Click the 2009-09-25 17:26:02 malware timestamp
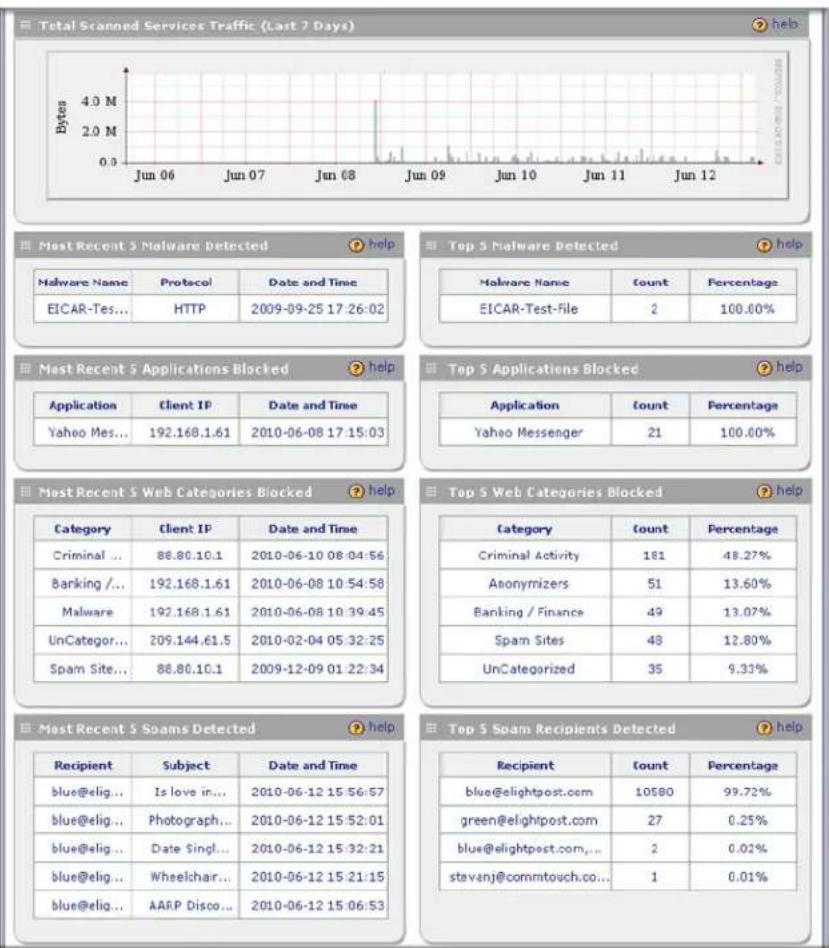The image size is (829, 948). click(x=317, y=309)
